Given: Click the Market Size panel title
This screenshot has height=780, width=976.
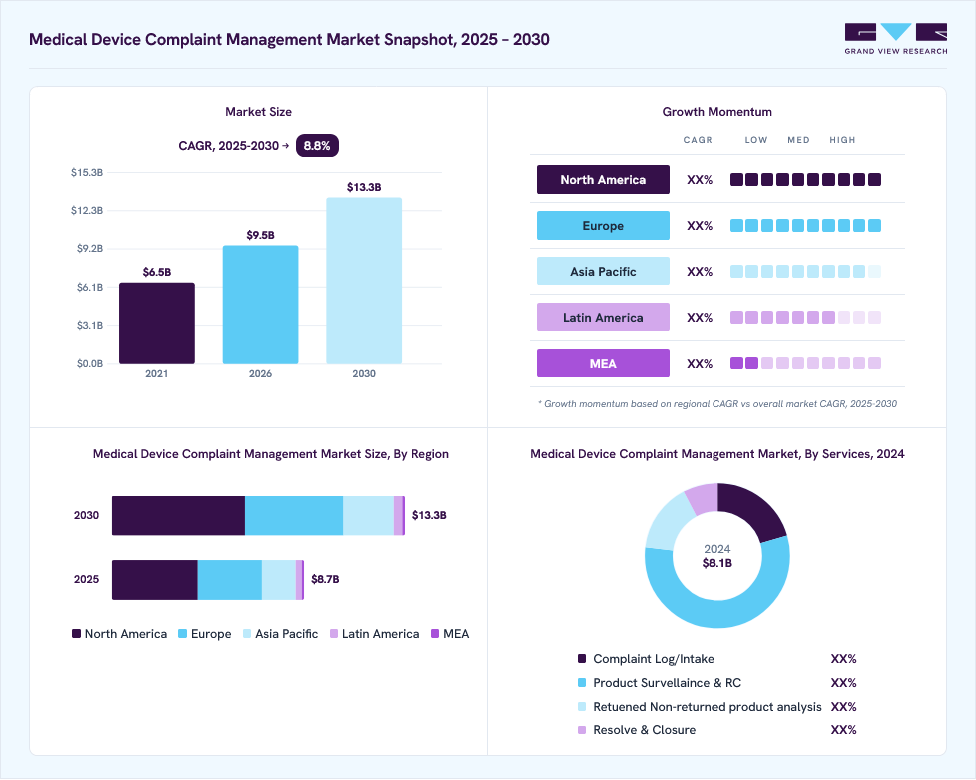Looking at the screenshot, I should pos(258,112).
